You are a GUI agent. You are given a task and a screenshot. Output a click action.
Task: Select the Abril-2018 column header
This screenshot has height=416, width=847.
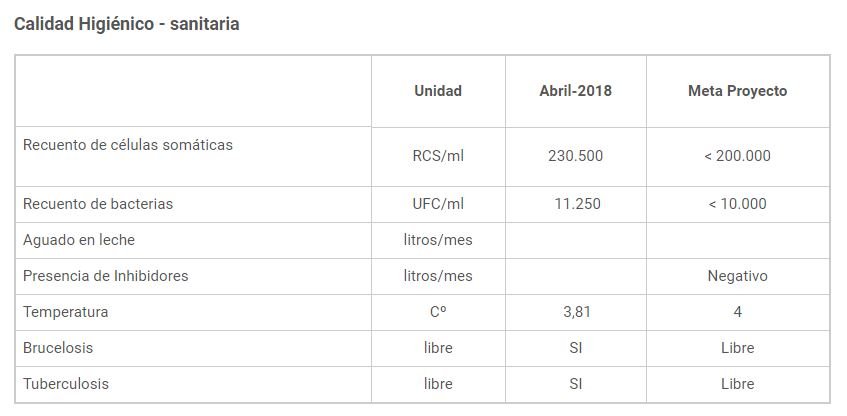coord(575,91)
